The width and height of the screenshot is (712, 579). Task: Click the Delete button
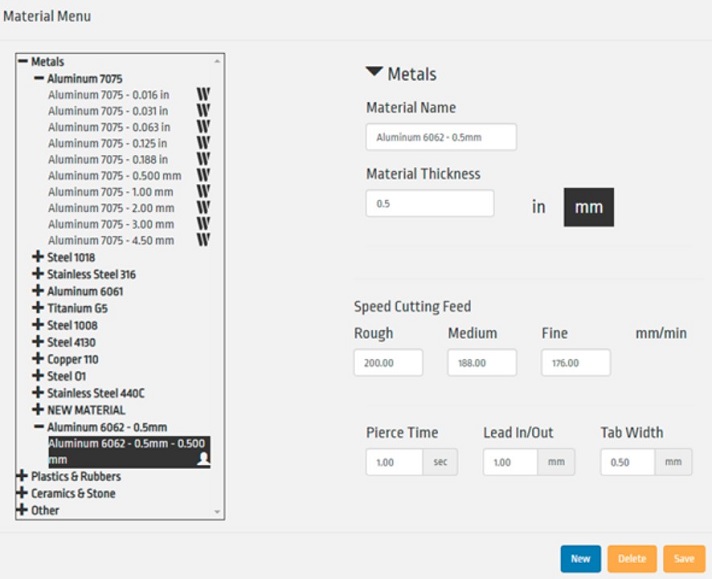[631, 559]
